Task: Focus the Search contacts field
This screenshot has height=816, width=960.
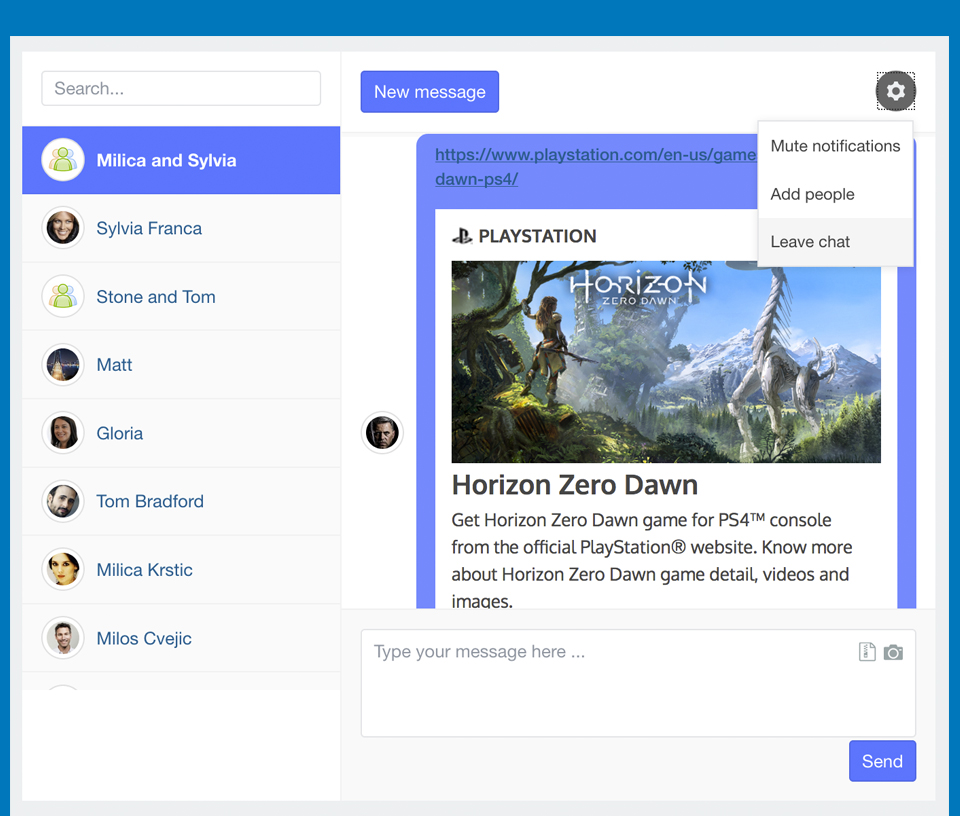Action: [181, 88]
